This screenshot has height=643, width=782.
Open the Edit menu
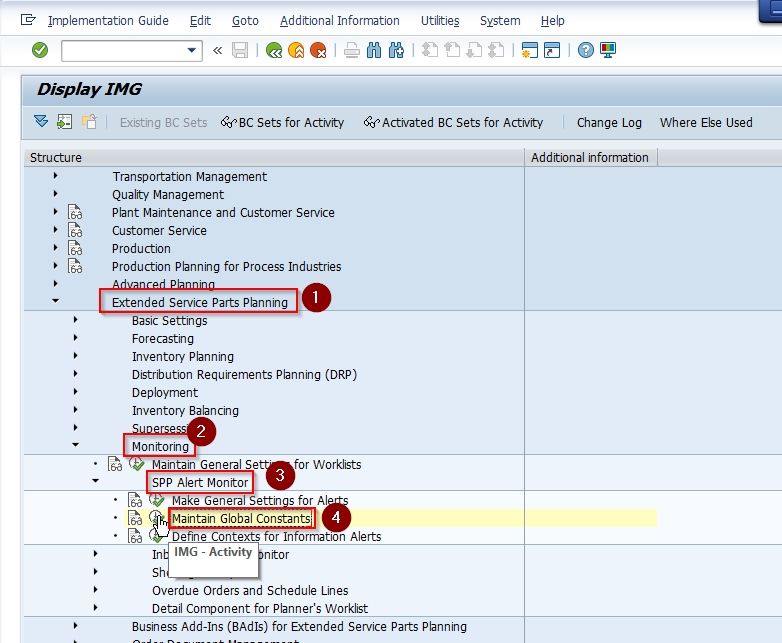pos(200,20)
